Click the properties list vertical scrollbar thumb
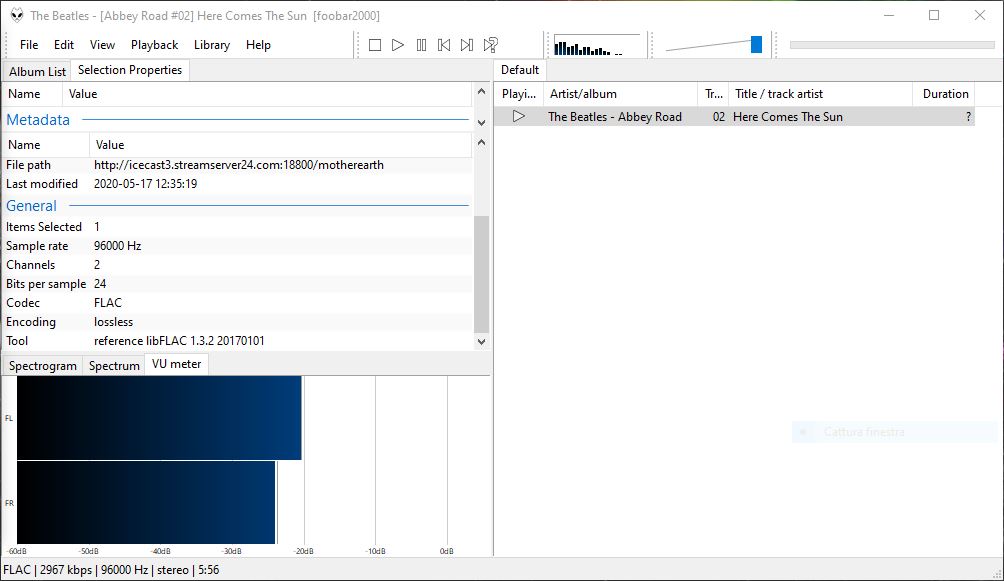The height and width of the screenshot is (581, 1004). (482, 274)
